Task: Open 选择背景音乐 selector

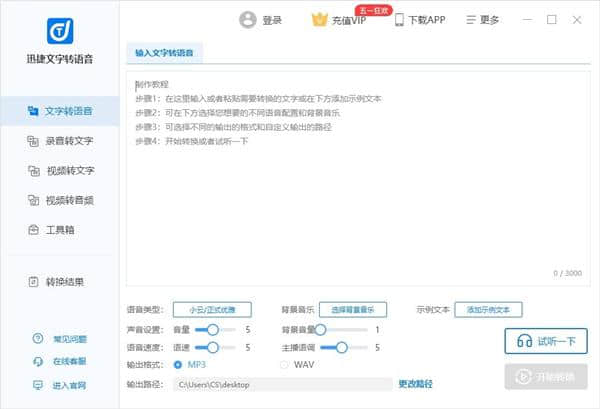Action: pos(353,310)
